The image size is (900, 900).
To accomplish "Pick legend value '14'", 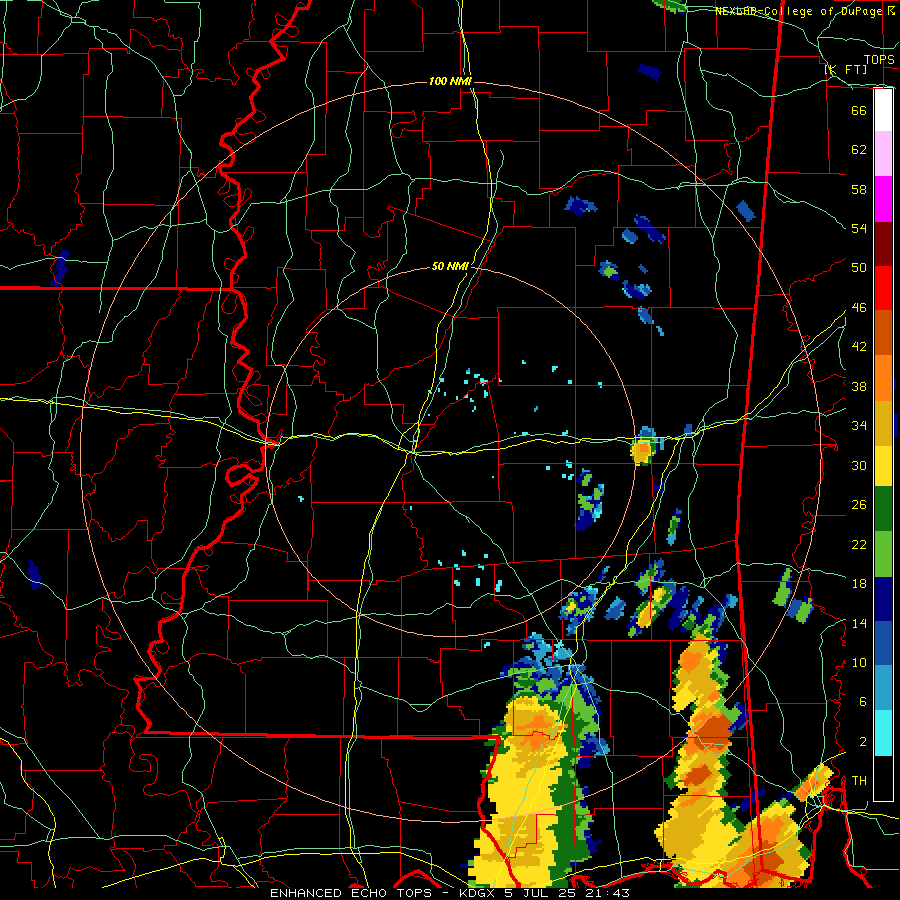I will 859,623.
